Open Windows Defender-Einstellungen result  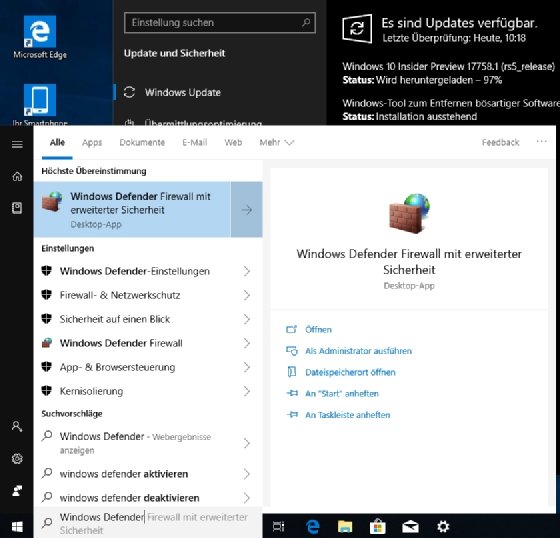tap(148, 271)
